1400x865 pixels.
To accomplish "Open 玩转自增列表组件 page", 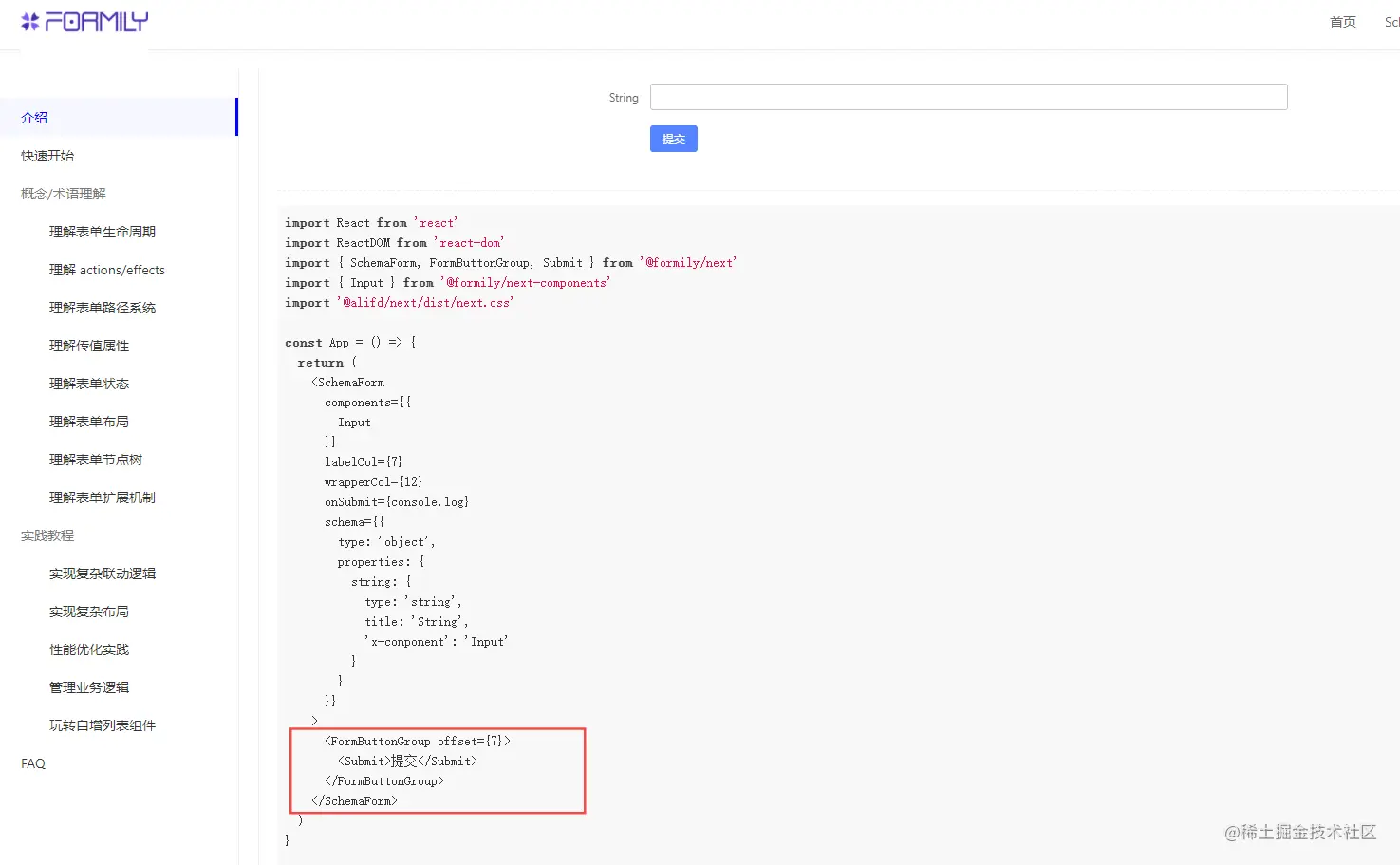I will [x=103, y=725].
